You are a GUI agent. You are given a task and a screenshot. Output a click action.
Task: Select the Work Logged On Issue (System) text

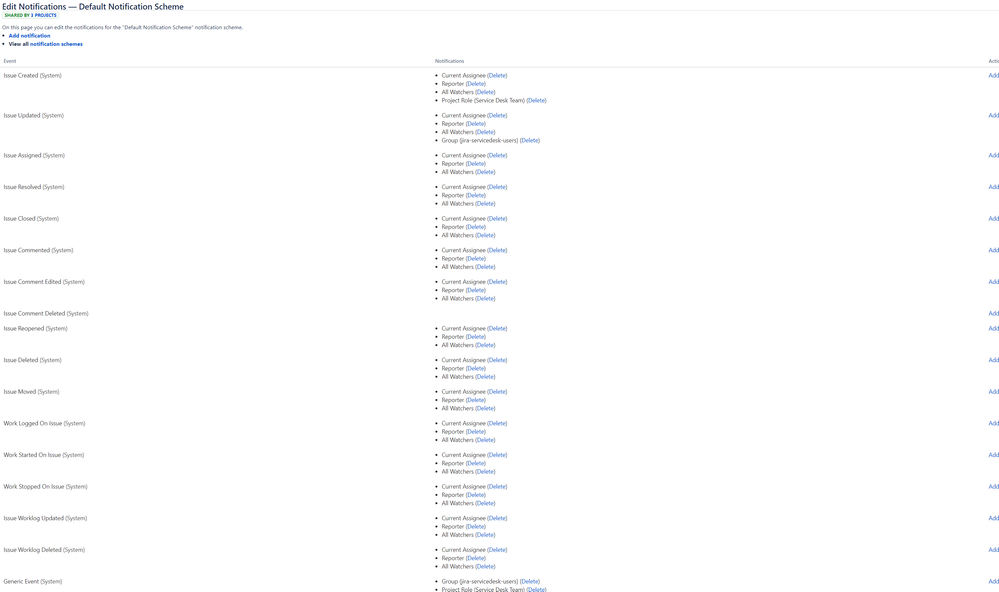44,423
